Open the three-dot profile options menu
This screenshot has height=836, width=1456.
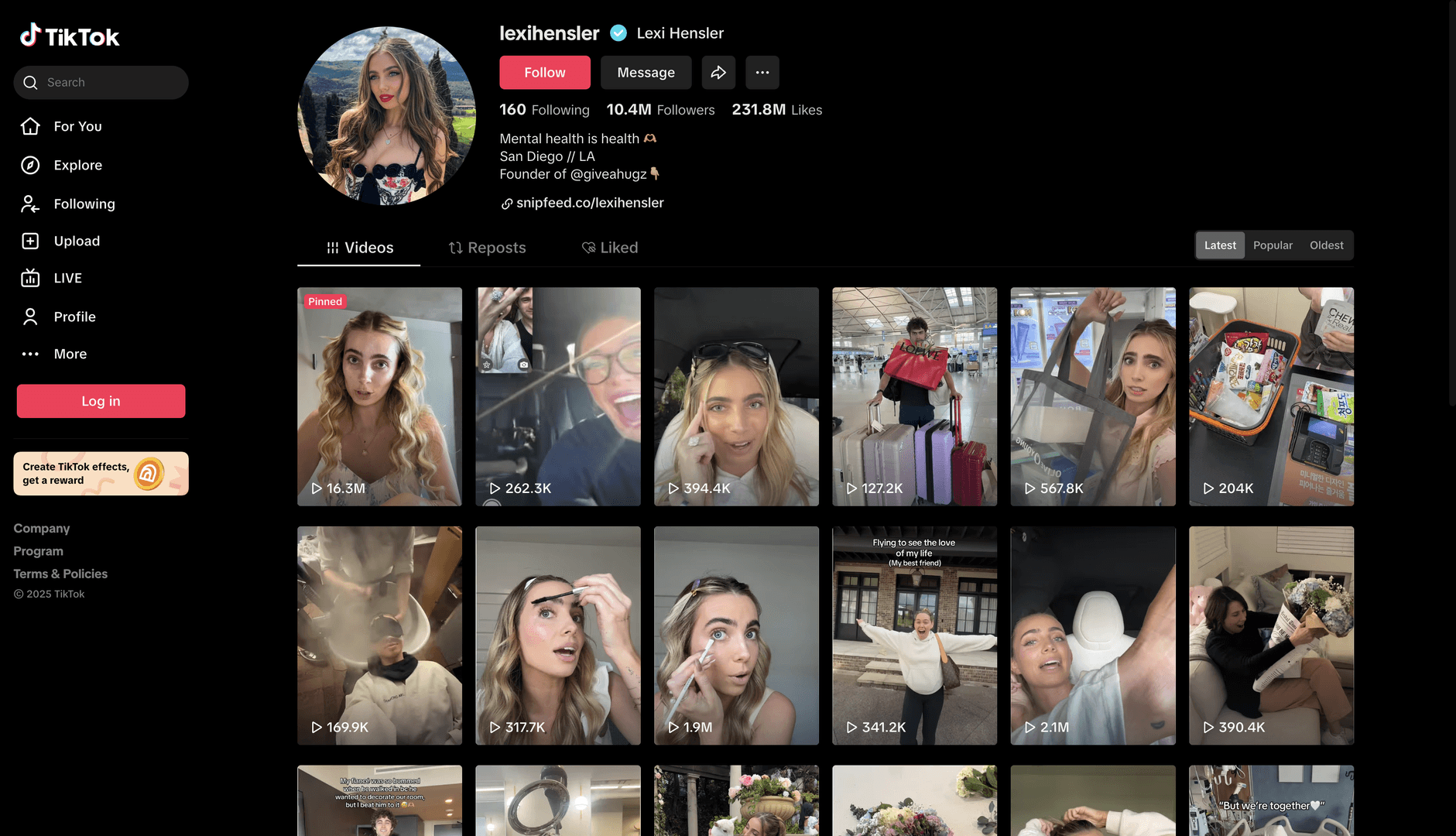pyautogui.click(x=762, y=73)
